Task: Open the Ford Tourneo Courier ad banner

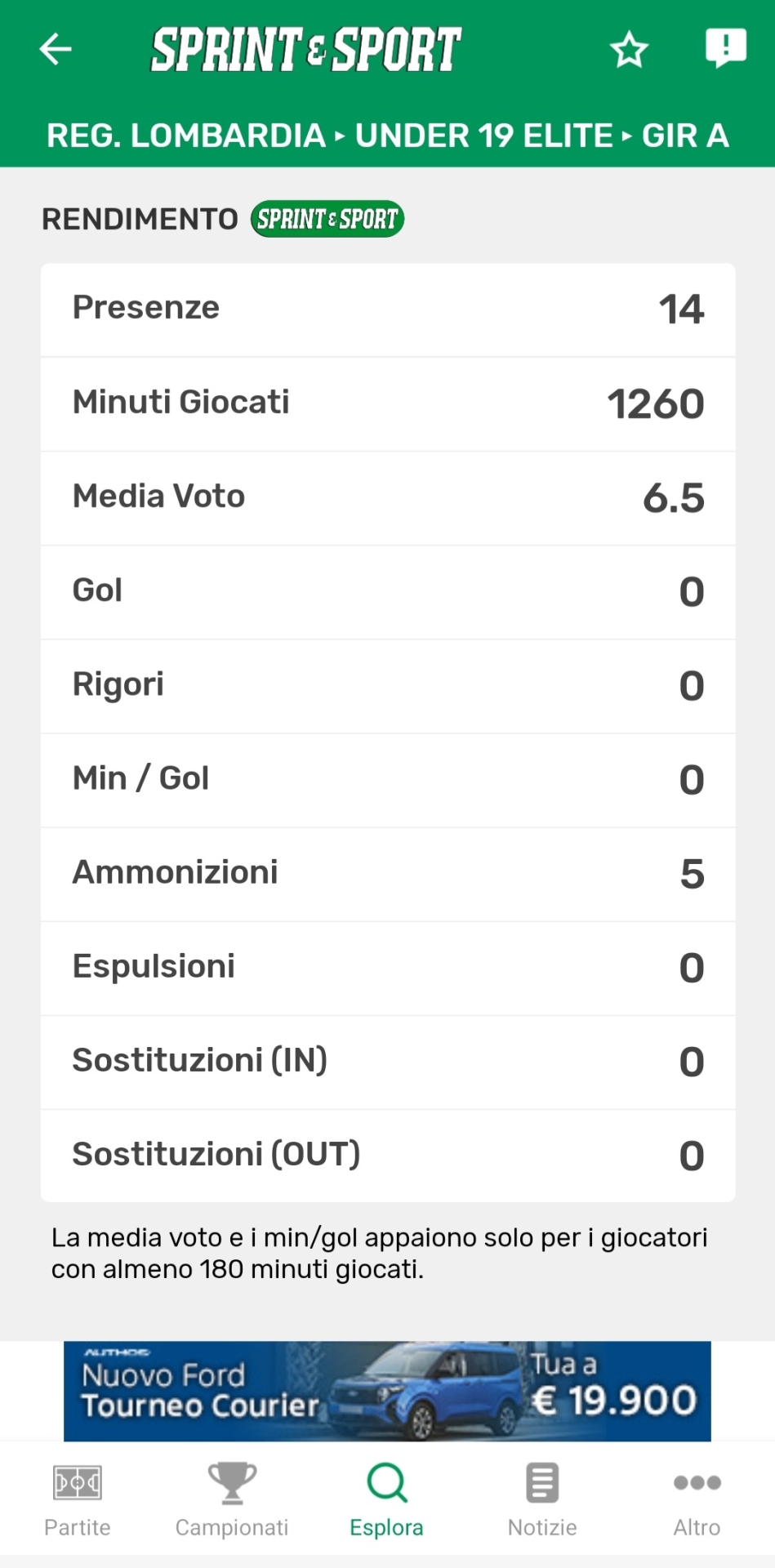Action: (x=387, y=1391)
